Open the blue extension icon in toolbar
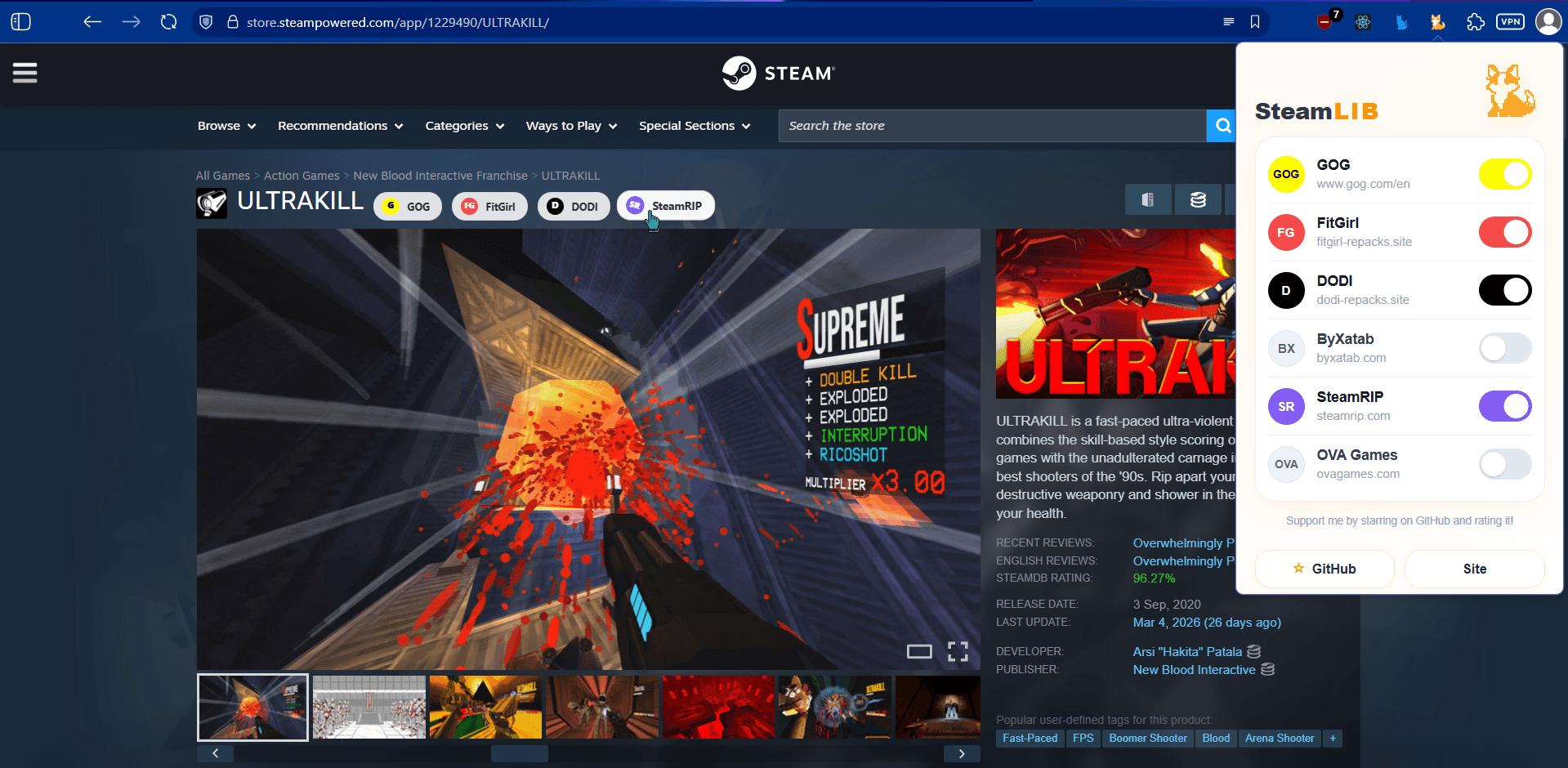This screenshot has width=1568, height=768. [1401, 22]
